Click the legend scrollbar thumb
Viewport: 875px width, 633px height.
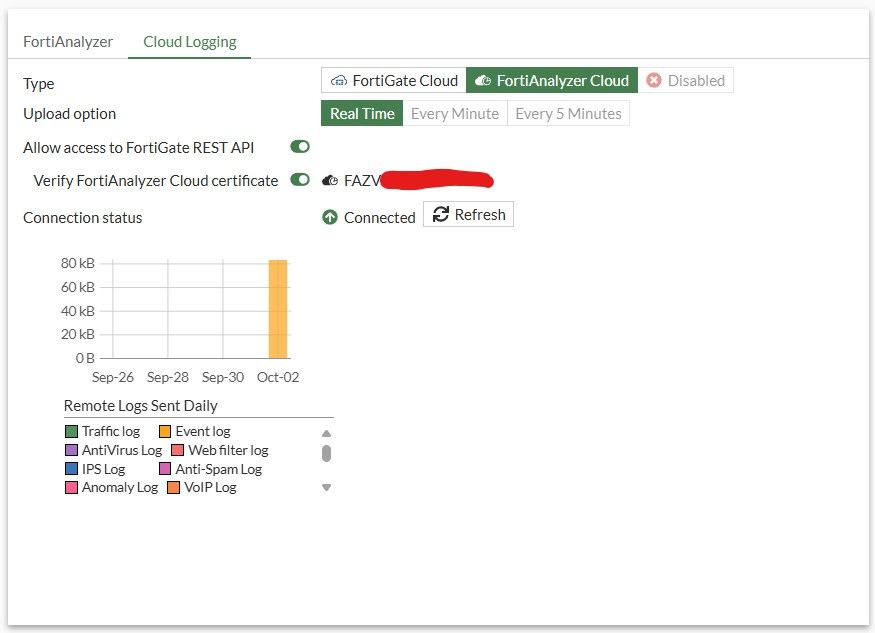pyautogui.click(x=326, y=454)
